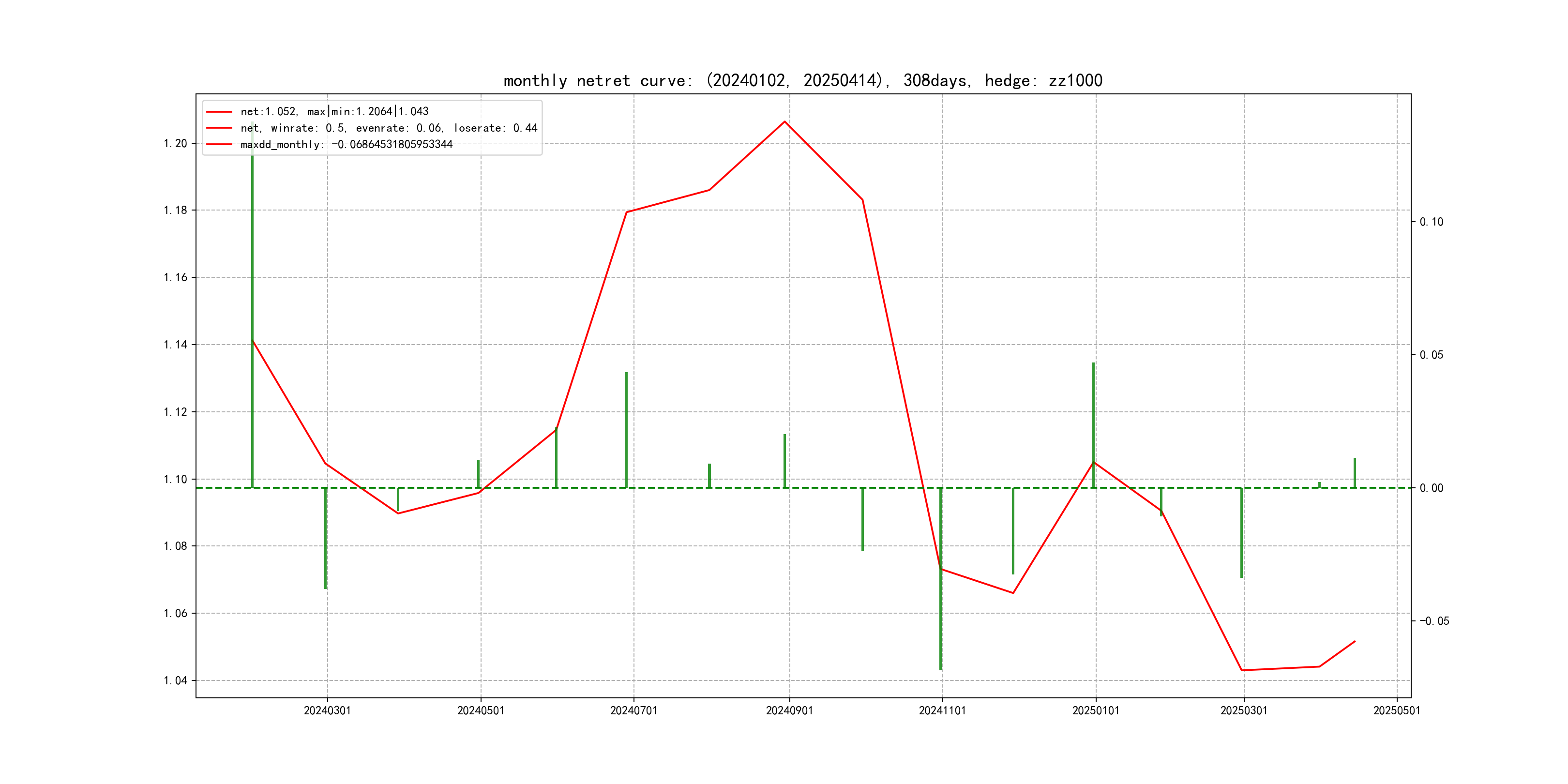Click the x-axis label 20241101
Viewport: 1568px width, 784px height.
point(942,710)
